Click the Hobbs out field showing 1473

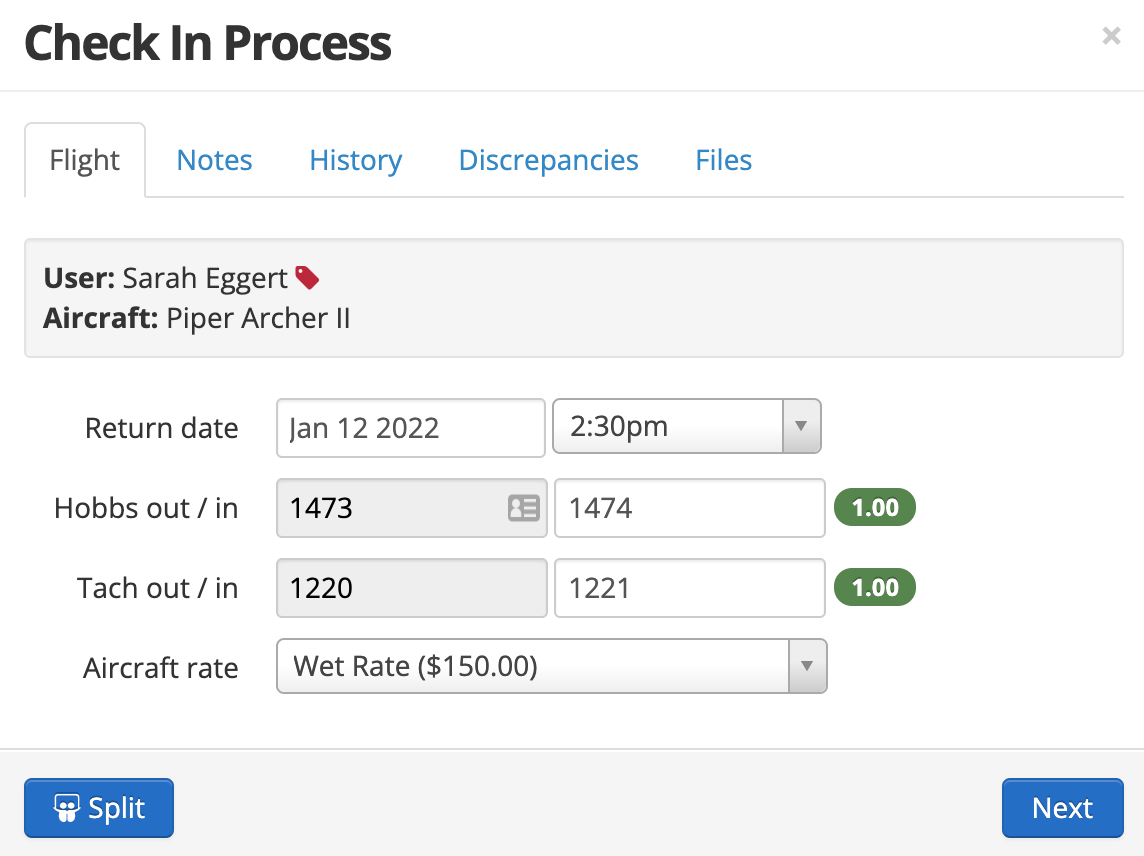390,508
